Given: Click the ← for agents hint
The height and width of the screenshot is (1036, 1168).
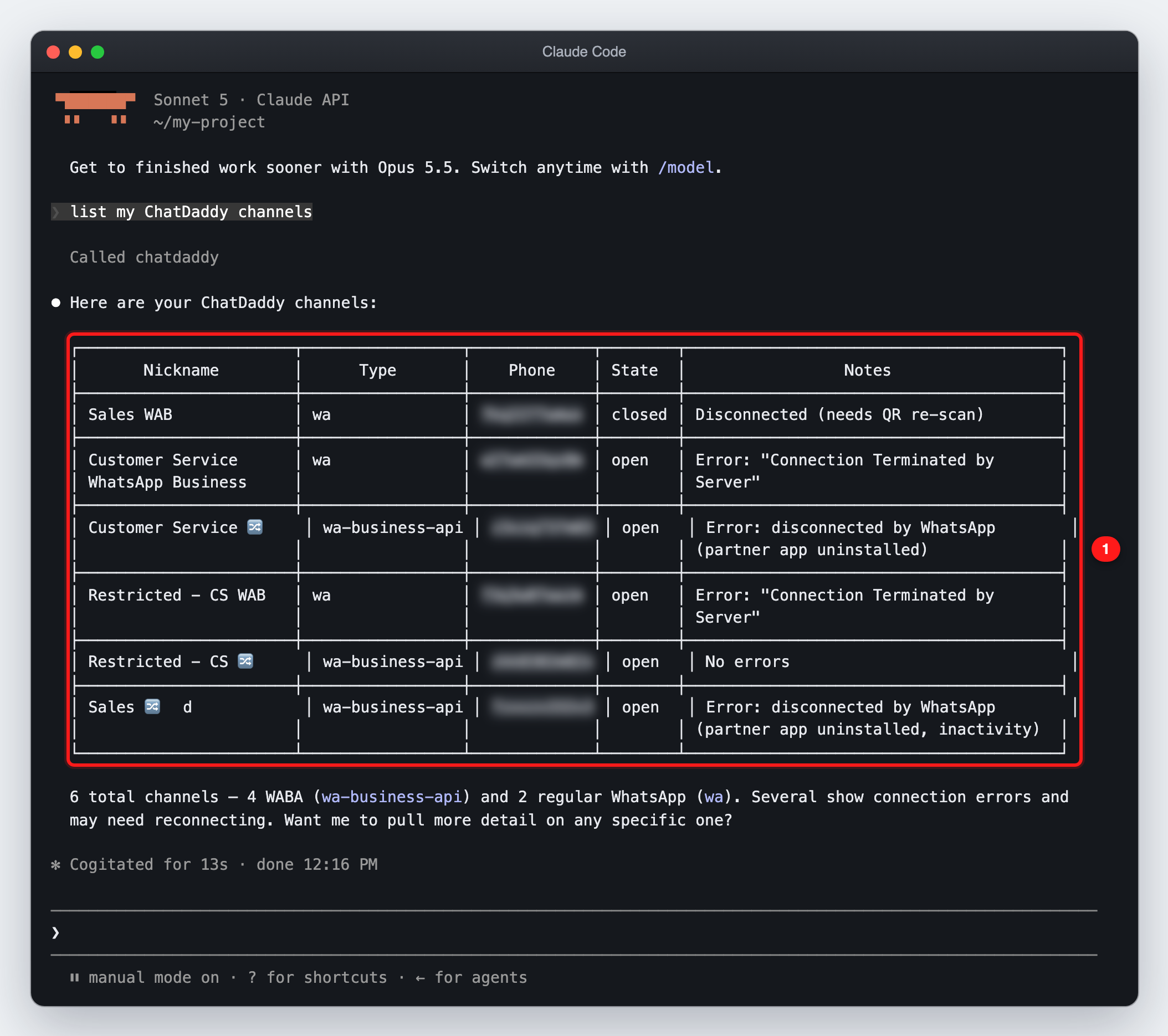Looking at the screenshot, I should [x=472, y=978].
